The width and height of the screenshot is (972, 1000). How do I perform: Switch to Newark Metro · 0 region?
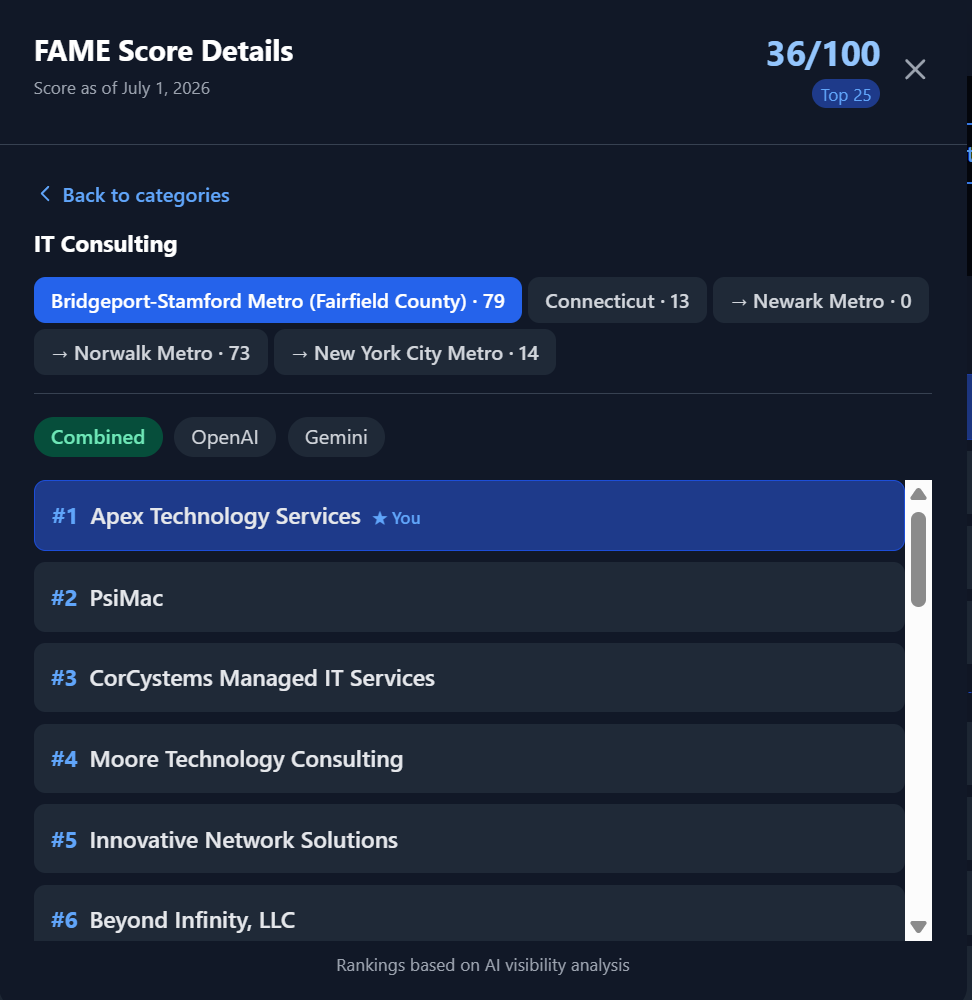click(x=820, y=300)
